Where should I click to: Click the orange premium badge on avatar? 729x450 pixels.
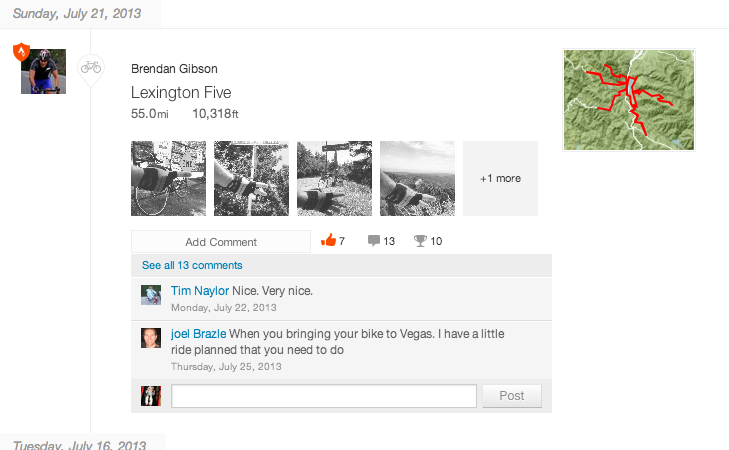coord(21,52)
